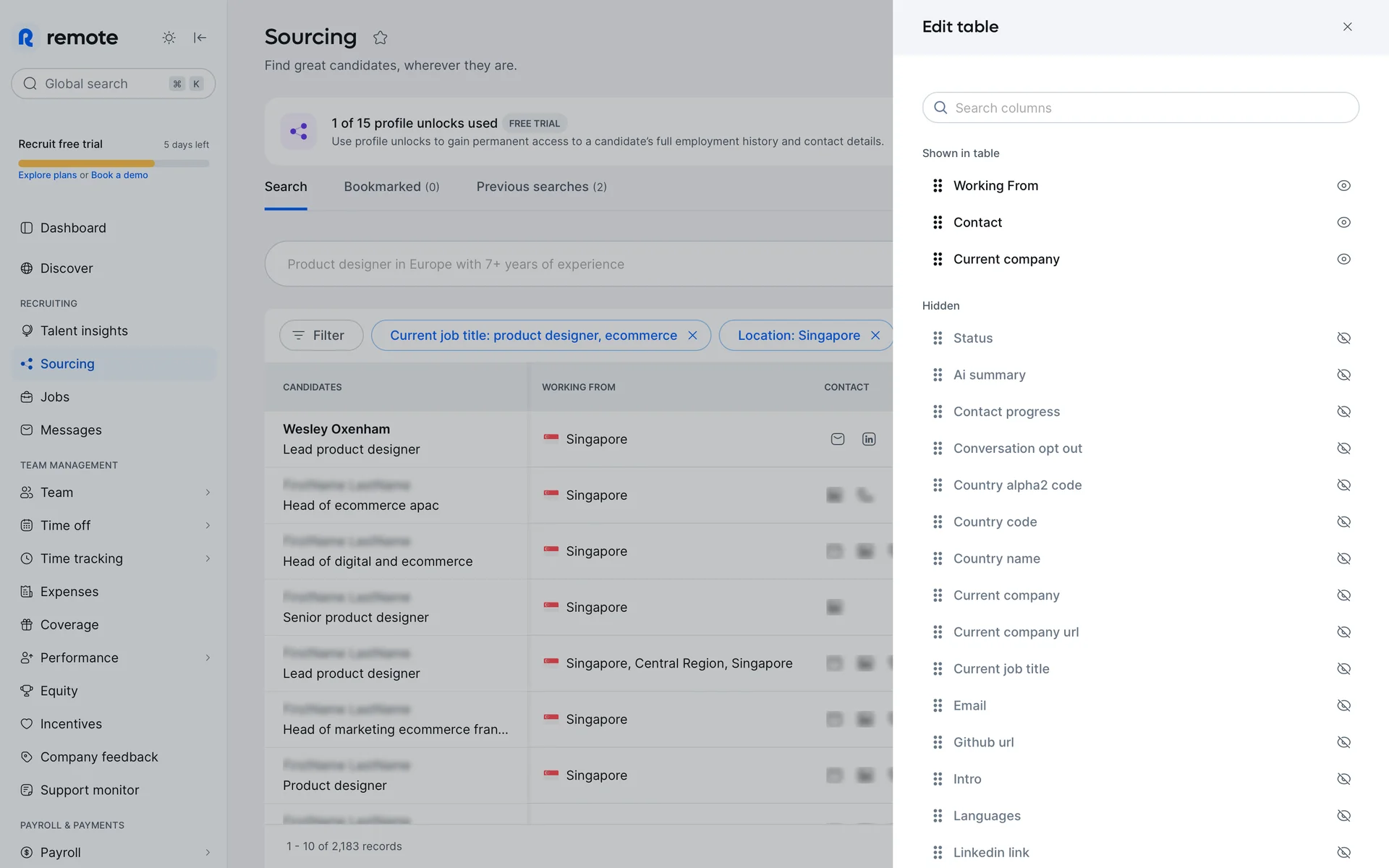This screenshot has width=1389, height=868.
Task: Click the Search columns input field
Action: (1150, 108)
